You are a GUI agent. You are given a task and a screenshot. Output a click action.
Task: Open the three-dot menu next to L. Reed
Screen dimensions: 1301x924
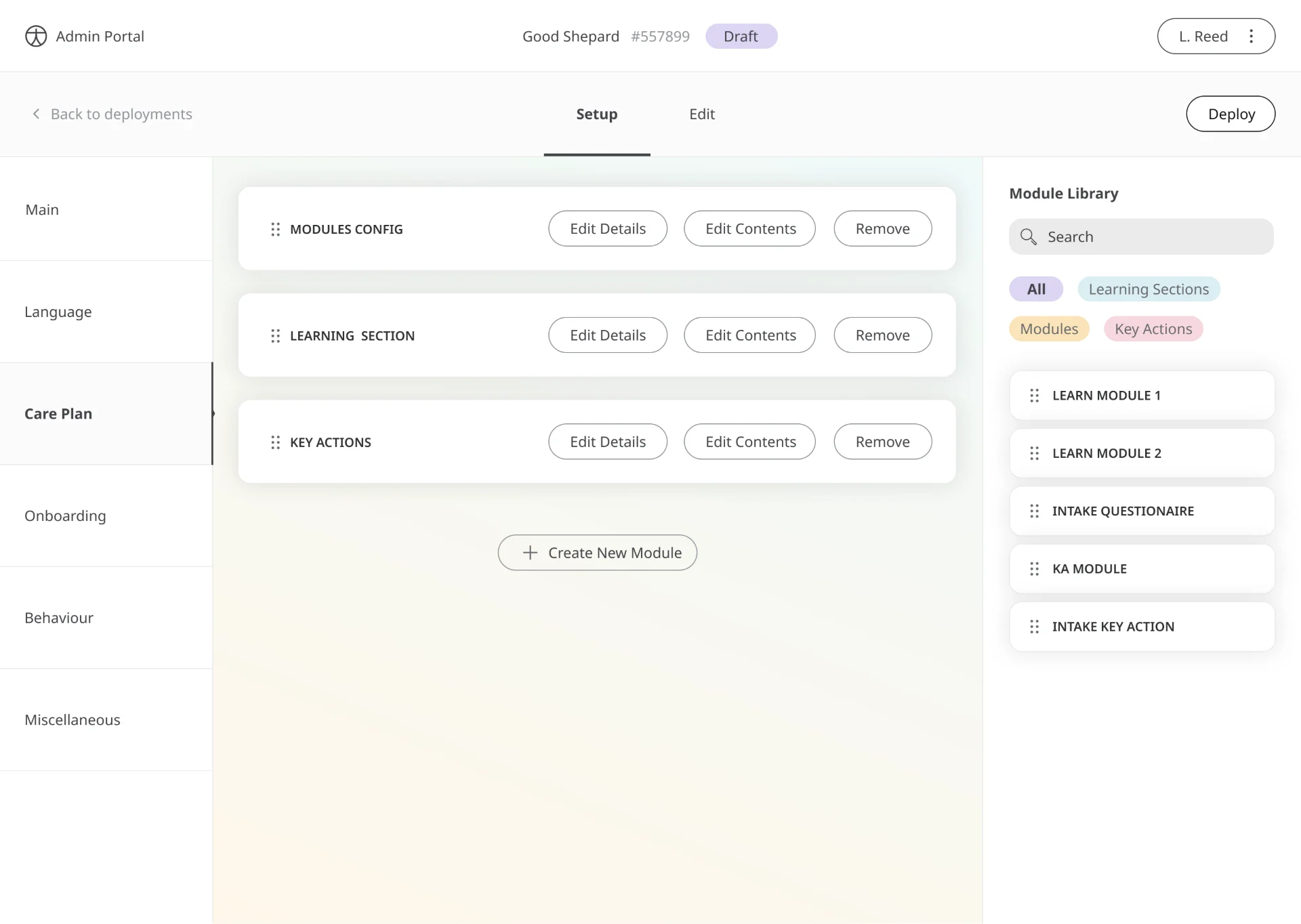pyautogui.click(x=1251, y=36)
